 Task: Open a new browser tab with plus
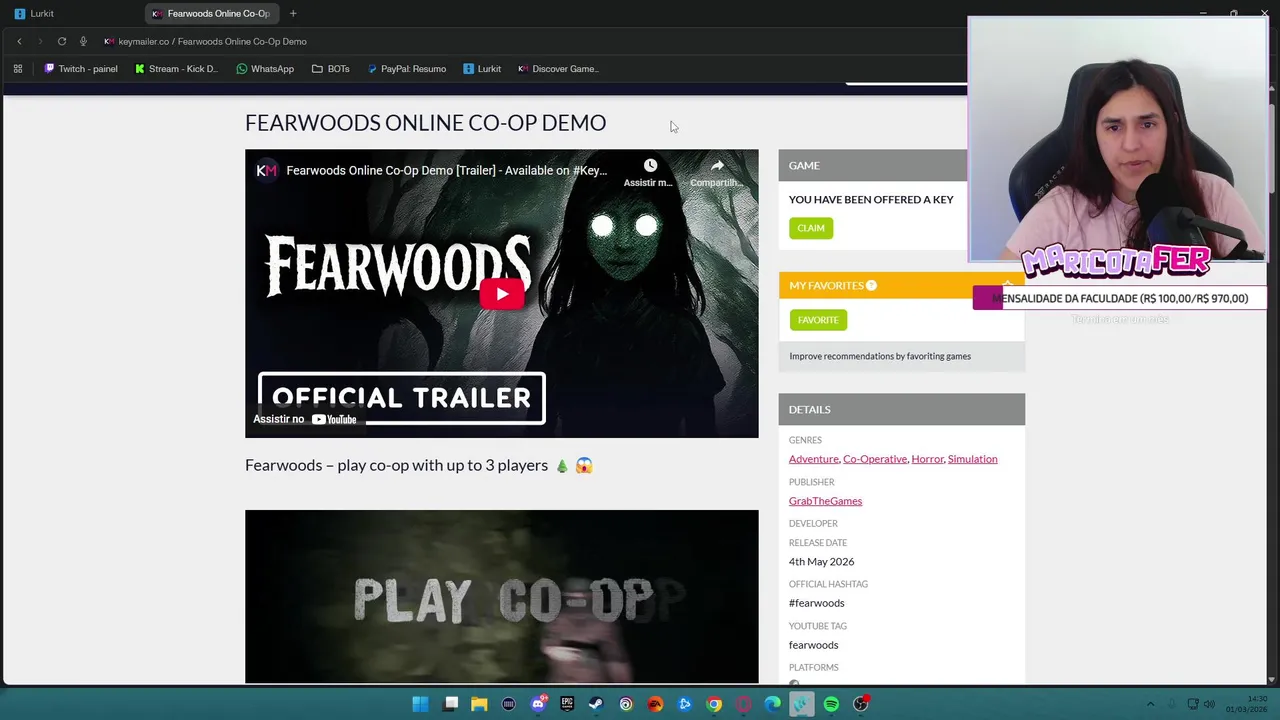point(293,14)
